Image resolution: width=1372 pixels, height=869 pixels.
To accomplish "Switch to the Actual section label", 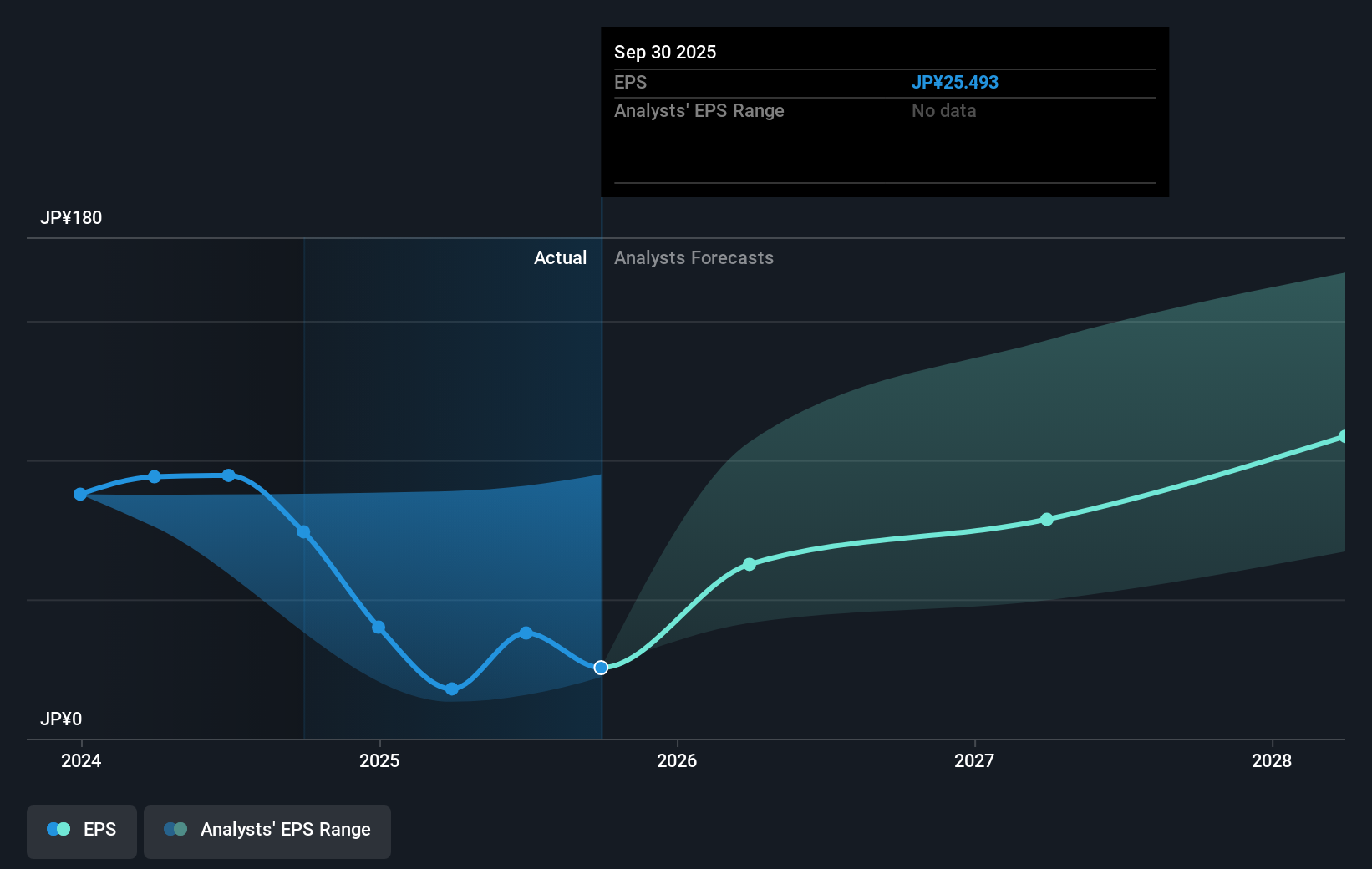I will (560, 257).
